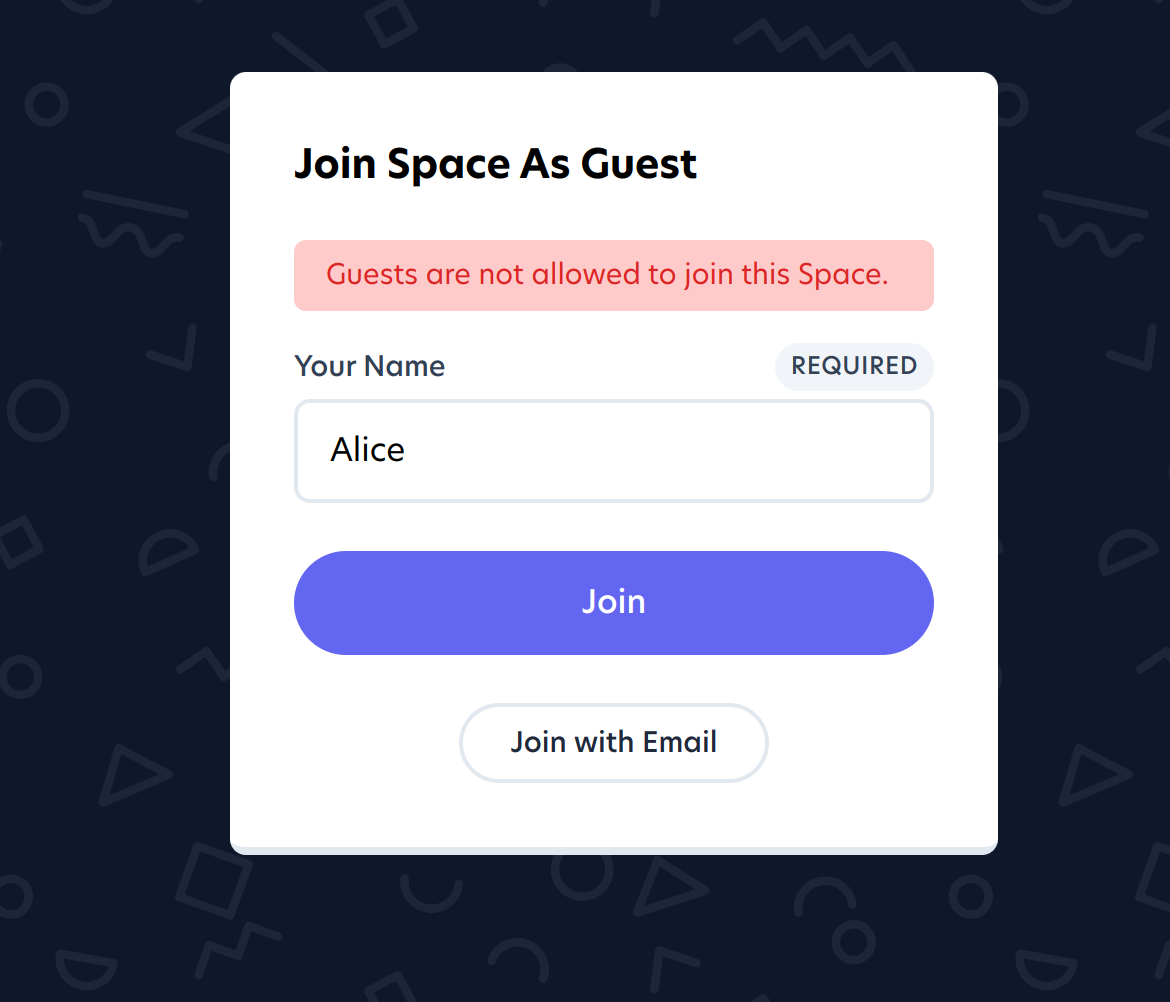Screen dimensions: 1170x1002
Task: Click the word "Email" on the outlined button
Action: (x=680, y=742)
